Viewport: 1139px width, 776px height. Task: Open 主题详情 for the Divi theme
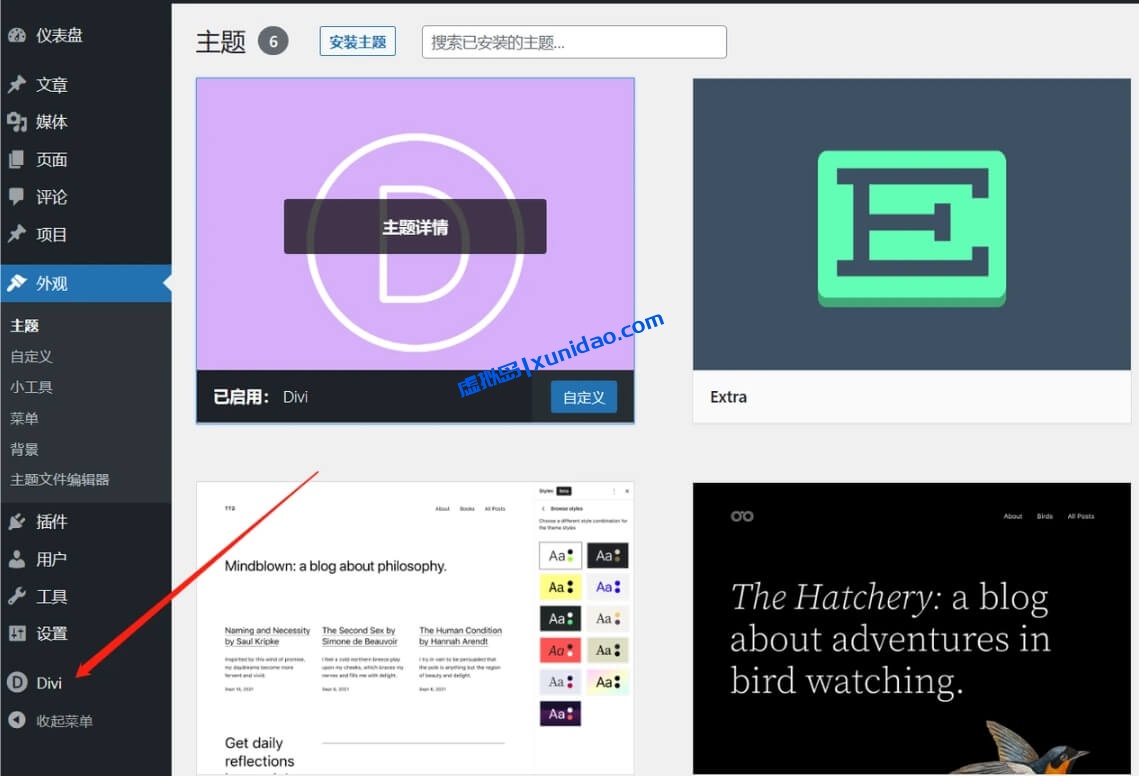click(415, 226)
